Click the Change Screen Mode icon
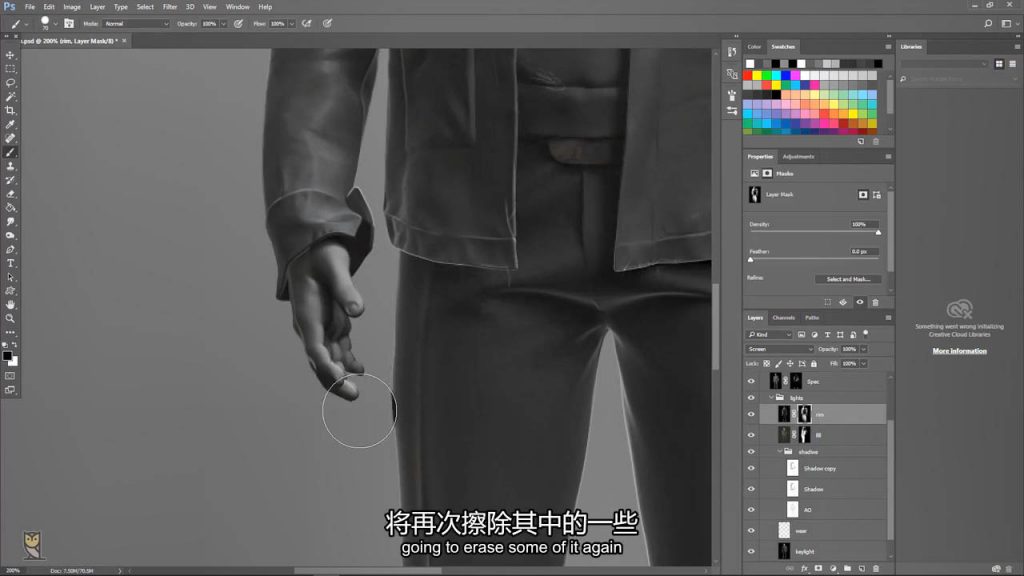The height and width of the screenshot is (576, 1024). click(x=10, y=390)
